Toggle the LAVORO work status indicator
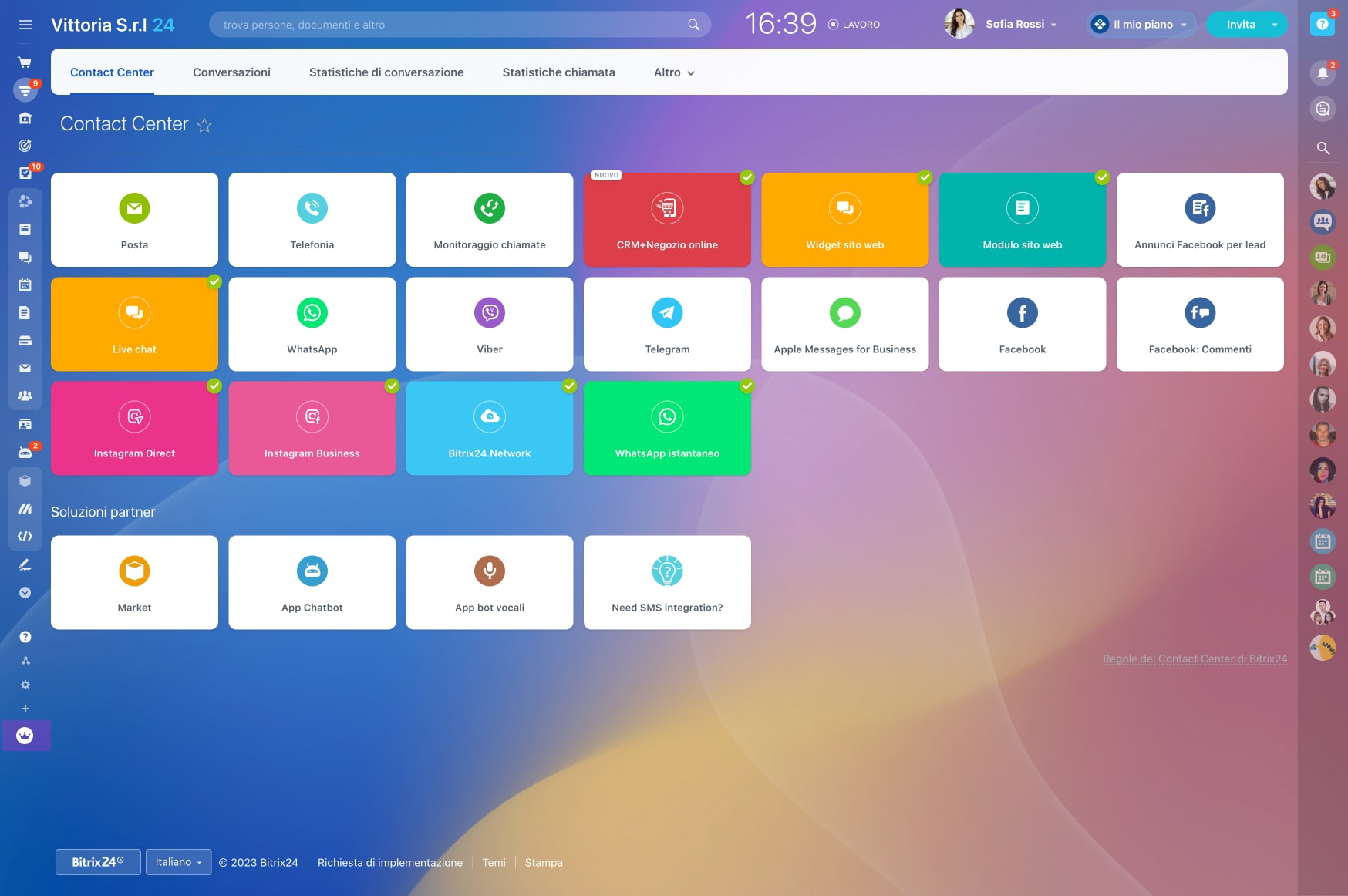The width and height of the screenshot is (1348, 896). (x=854, y=25)
